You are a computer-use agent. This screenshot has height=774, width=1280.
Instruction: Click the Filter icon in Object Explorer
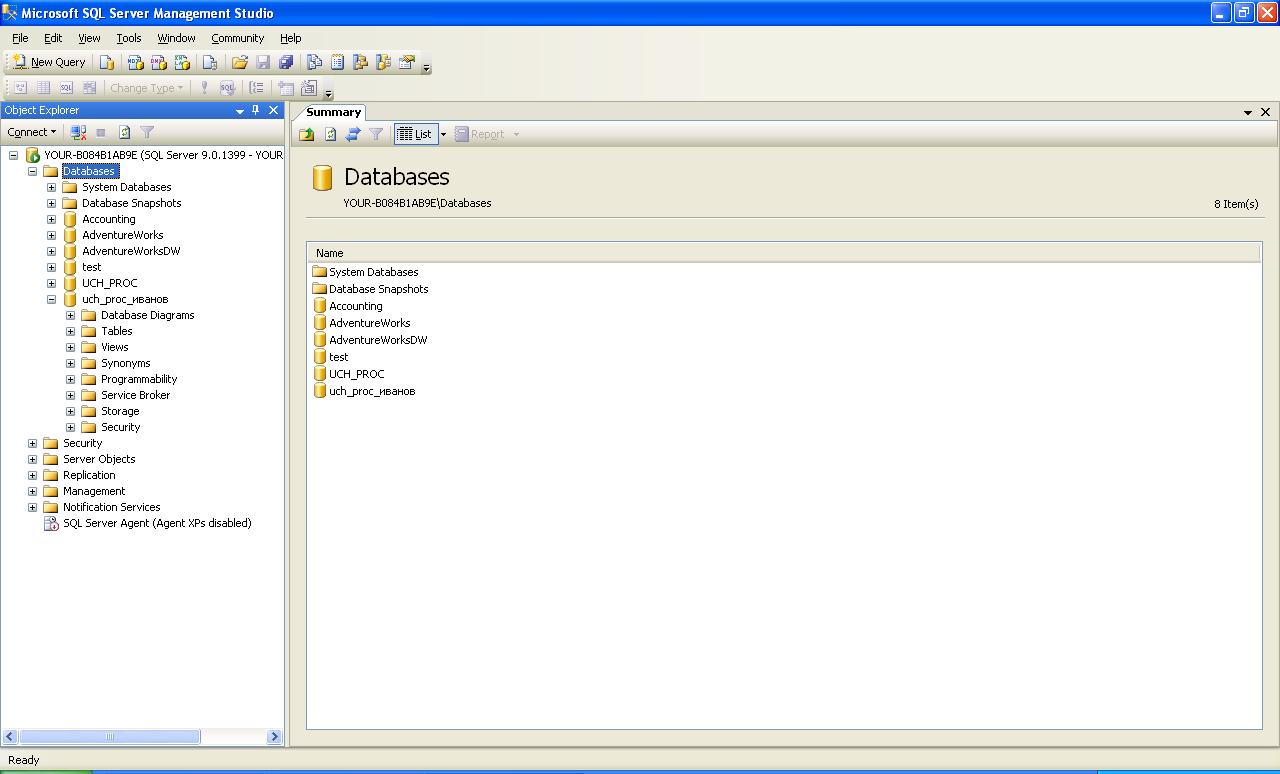147,132
